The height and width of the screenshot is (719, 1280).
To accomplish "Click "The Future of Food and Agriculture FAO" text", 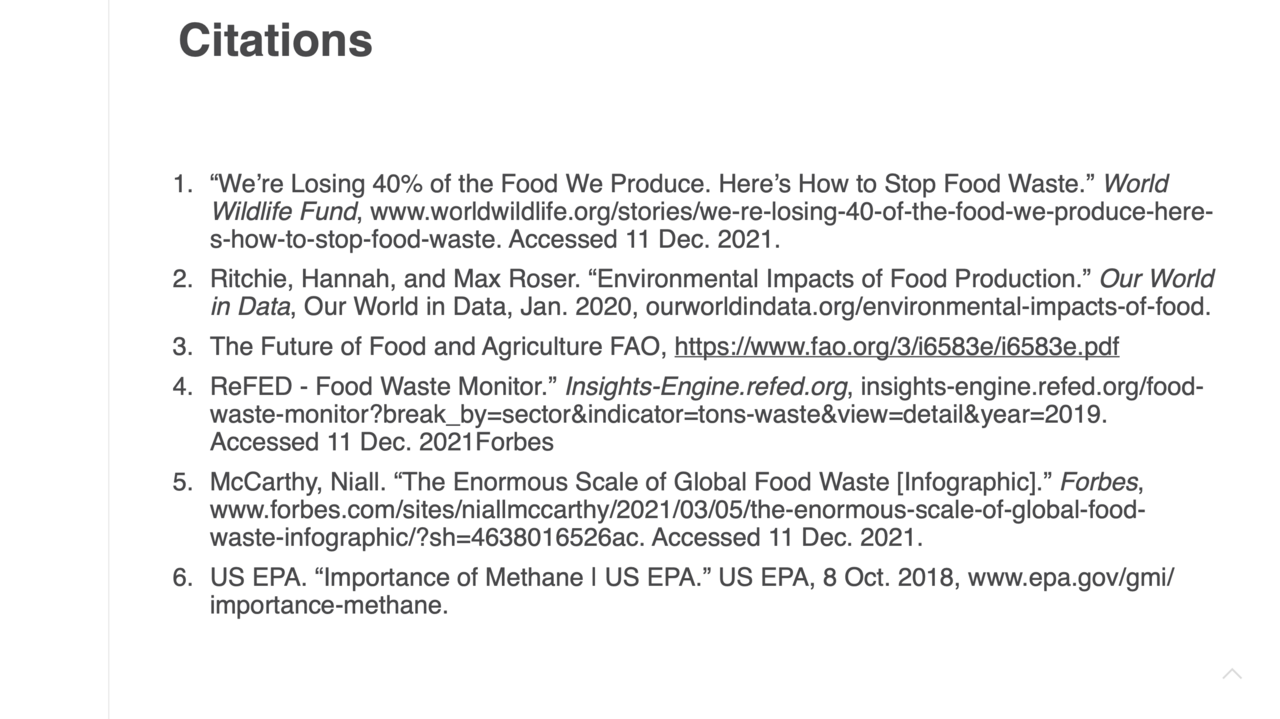I will 438,347.
